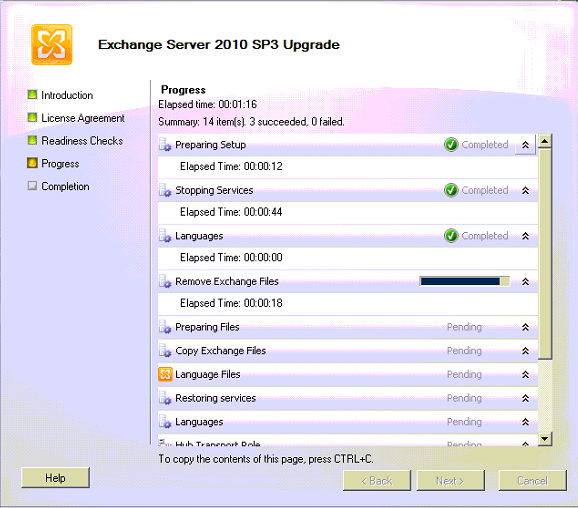This screenshot has width=578, height=508.
Task: Expand the pending Languages section
Action: pyautogui.click(x=525, y=422)
